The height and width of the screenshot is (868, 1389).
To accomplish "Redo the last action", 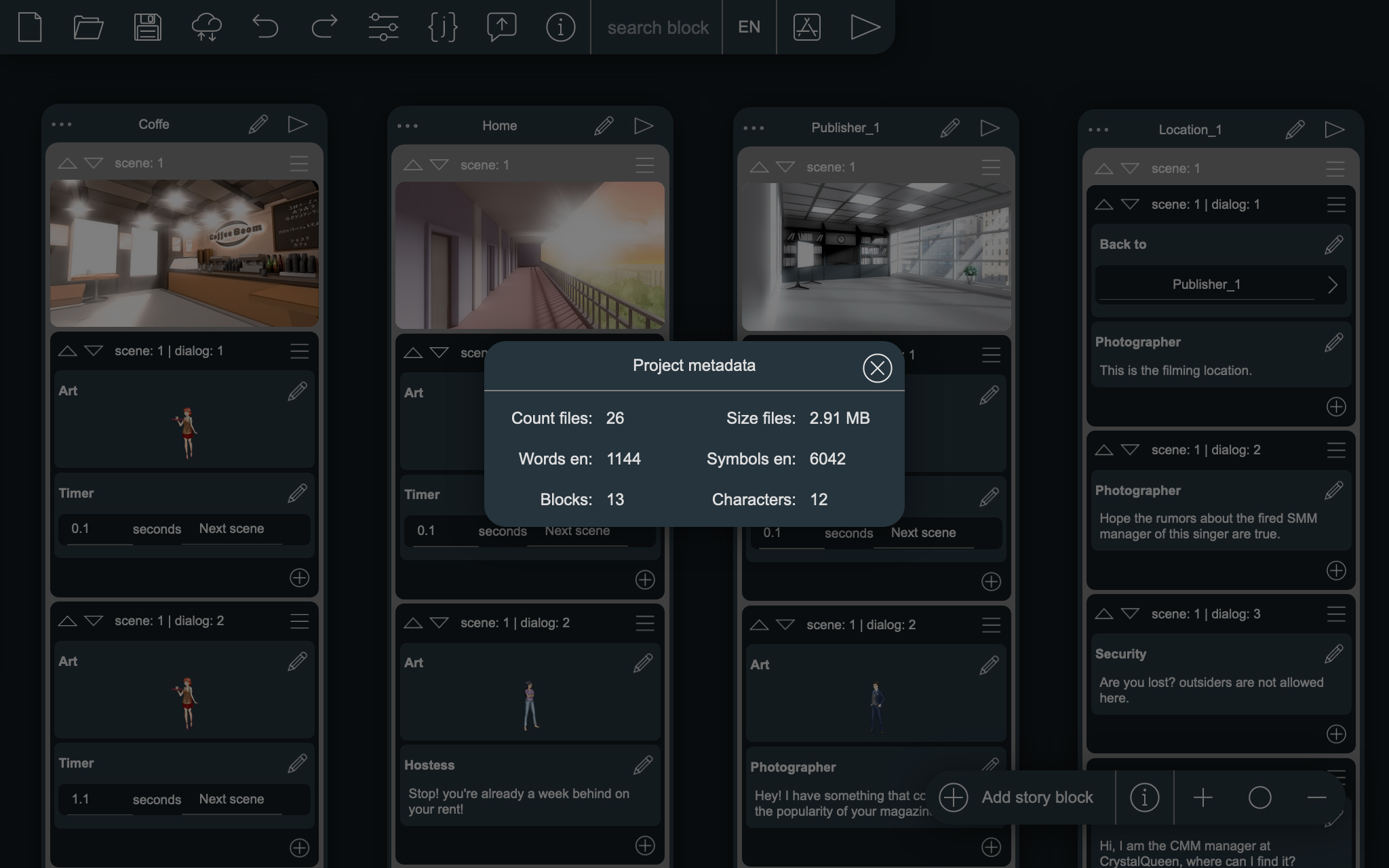I will click(324, 27).
